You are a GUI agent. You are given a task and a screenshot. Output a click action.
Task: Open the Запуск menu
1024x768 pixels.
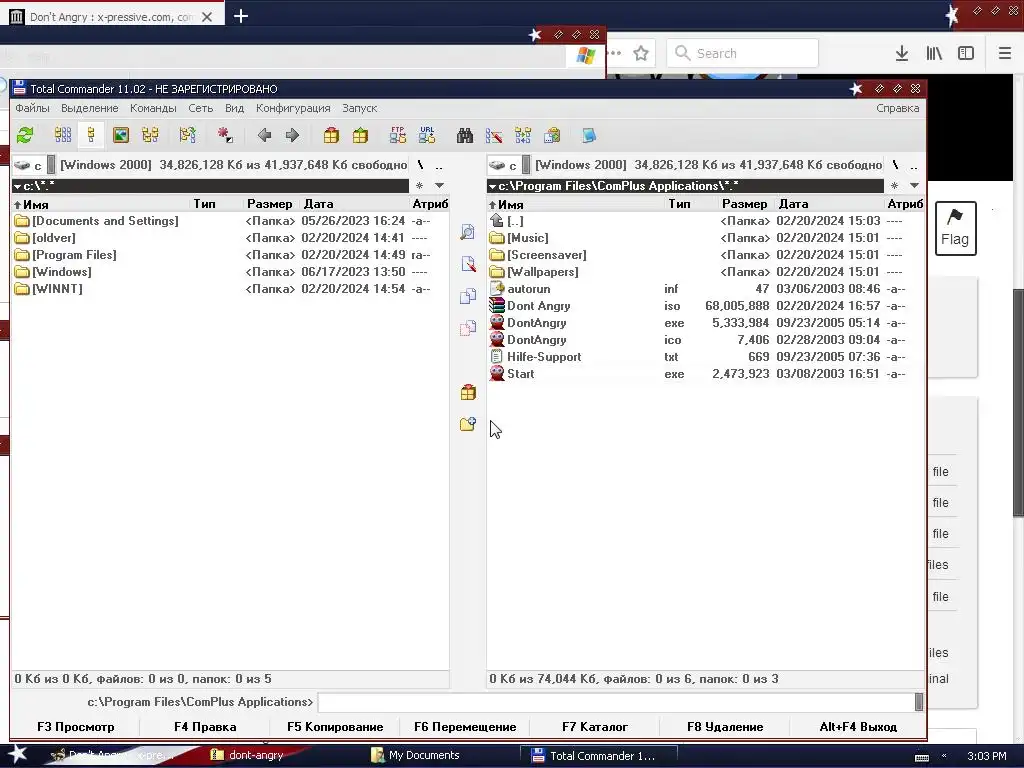(x=360, y=108)
